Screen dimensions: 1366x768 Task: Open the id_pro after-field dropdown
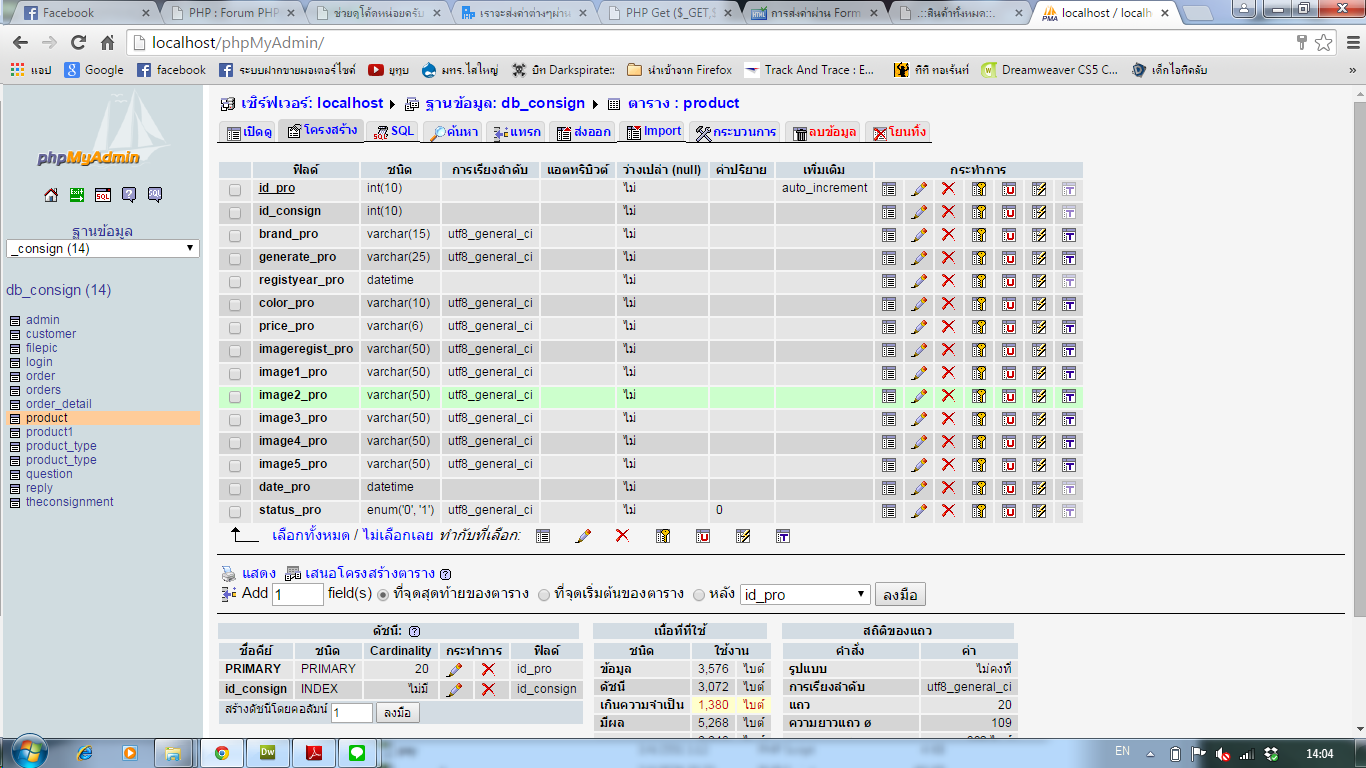coord(805,594)
